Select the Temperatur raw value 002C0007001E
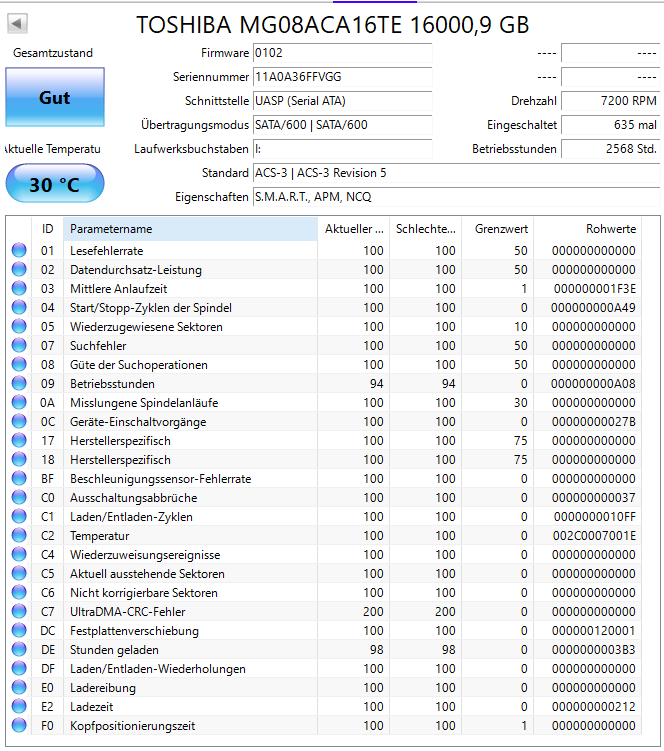The height and width of the screenshot is (751, 664). [x=594, y=535]
